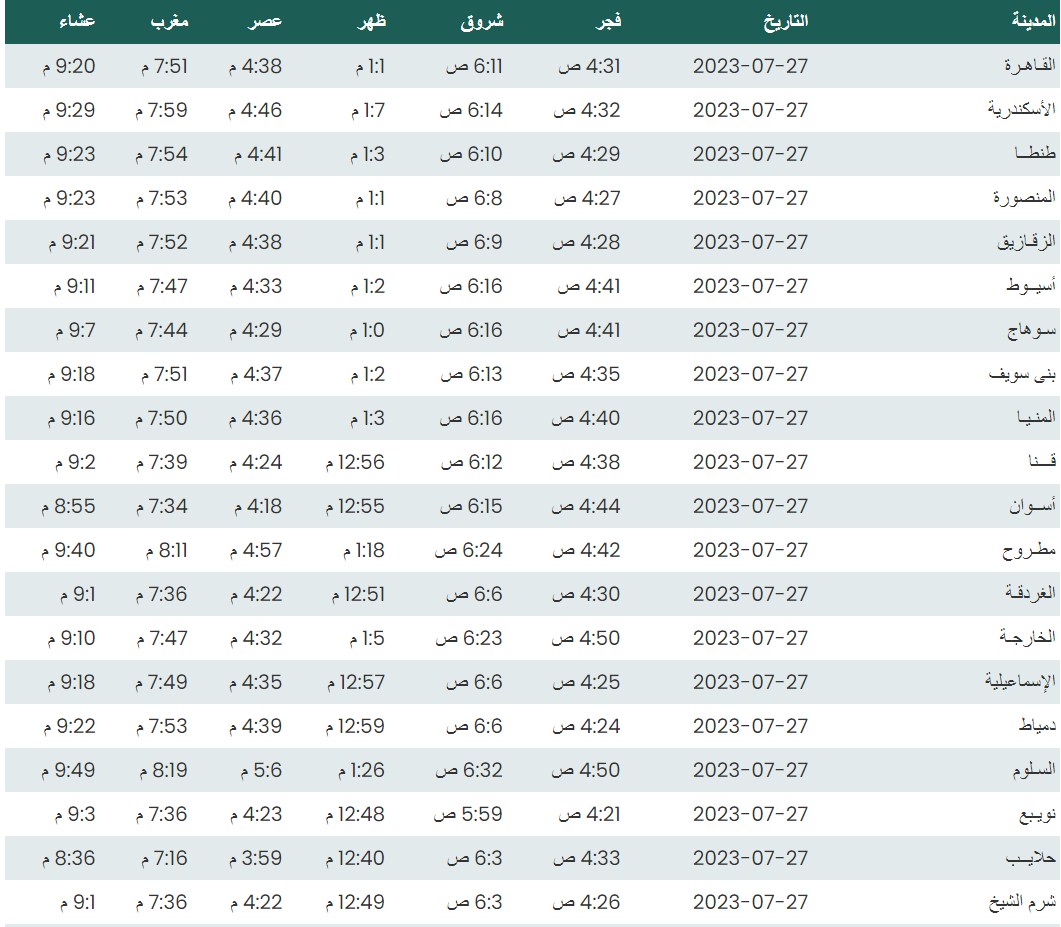Click the التاريخ column header
The width and height of the screenshot is (1061, 927).
[786, 21]
